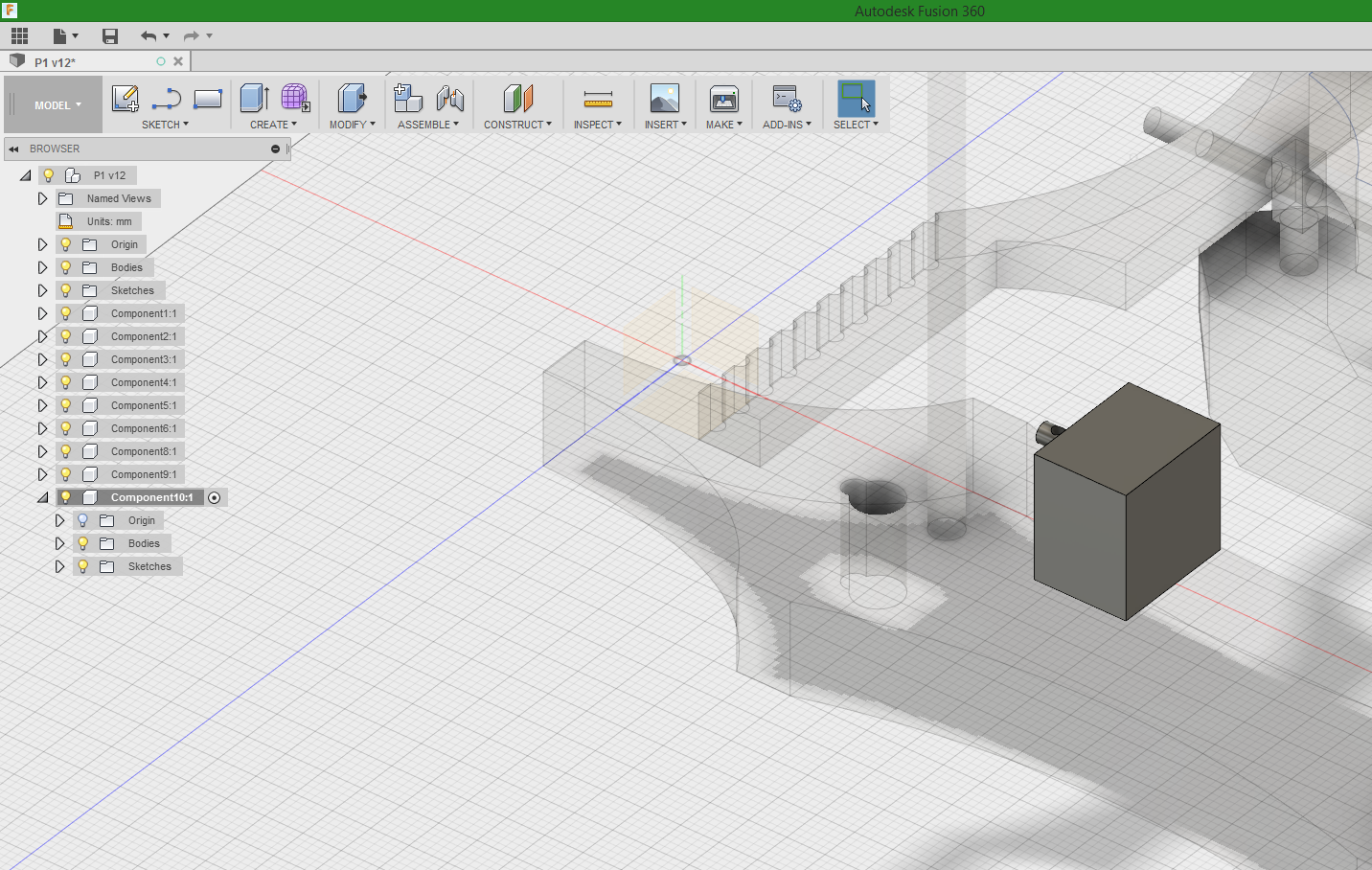This screenshot has width=1372, height=870.
Task: Open the ASSEMBLE menu
Action: [428, 125]
